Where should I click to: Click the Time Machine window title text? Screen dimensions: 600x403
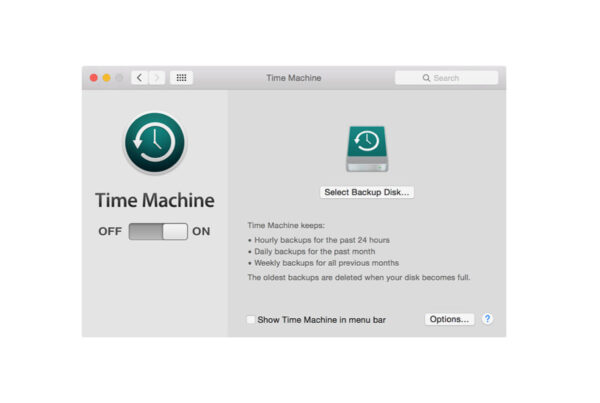[x=293, y=78]
